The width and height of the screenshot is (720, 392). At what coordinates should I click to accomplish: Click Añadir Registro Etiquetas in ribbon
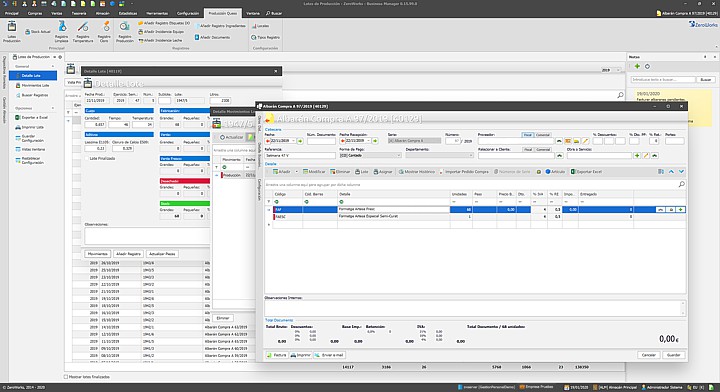[164, 23]
